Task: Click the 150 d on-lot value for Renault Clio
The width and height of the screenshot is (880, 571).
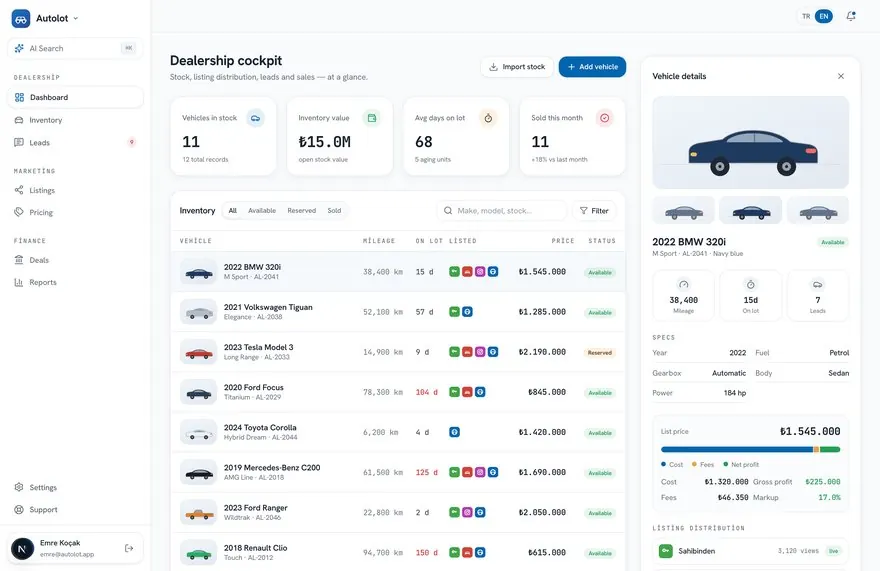Action: click(x=427, y=553)
